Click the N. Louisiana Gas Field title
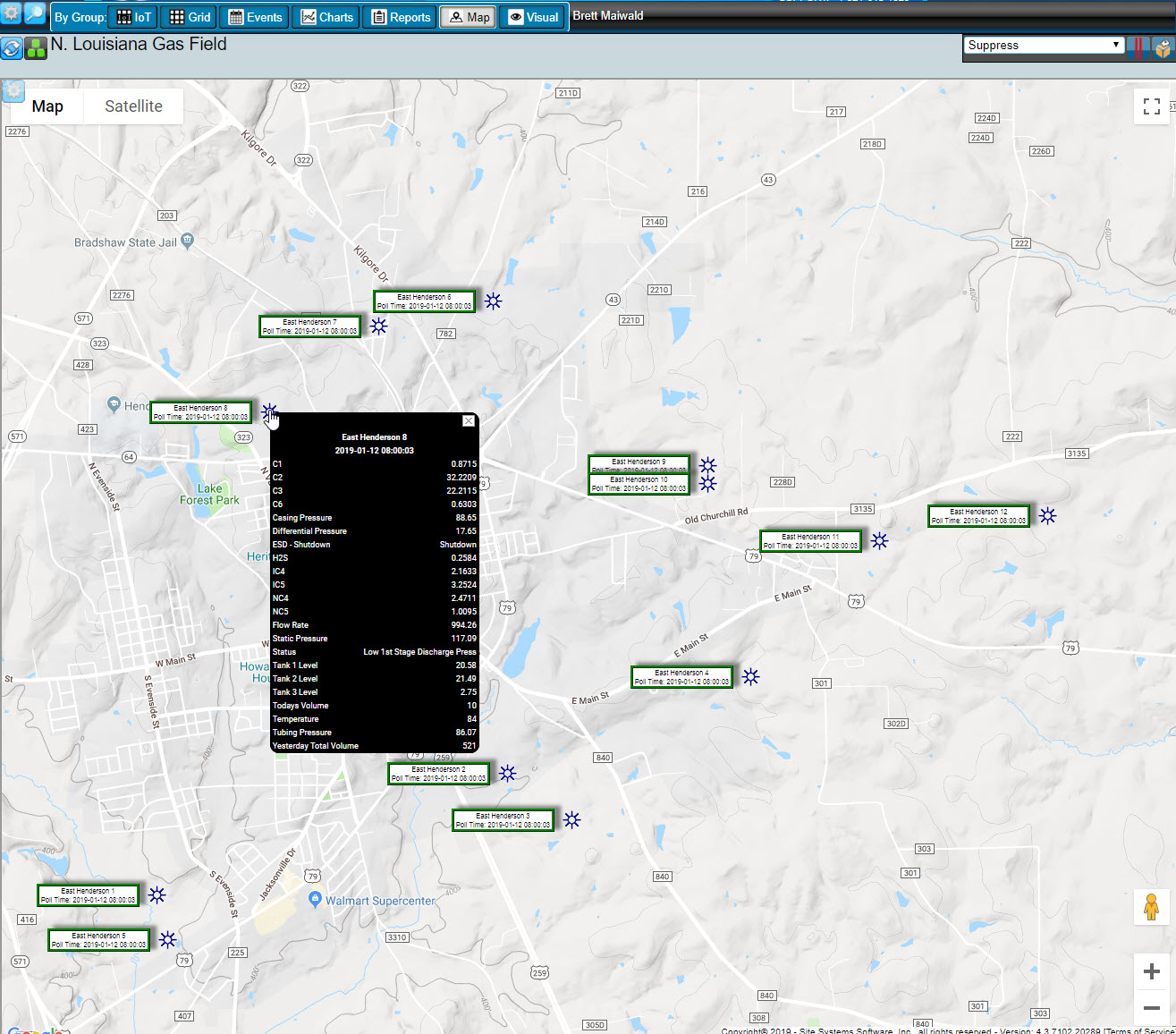The height and width of the screenshot is (1034, 1176). (x=139, y=44)
